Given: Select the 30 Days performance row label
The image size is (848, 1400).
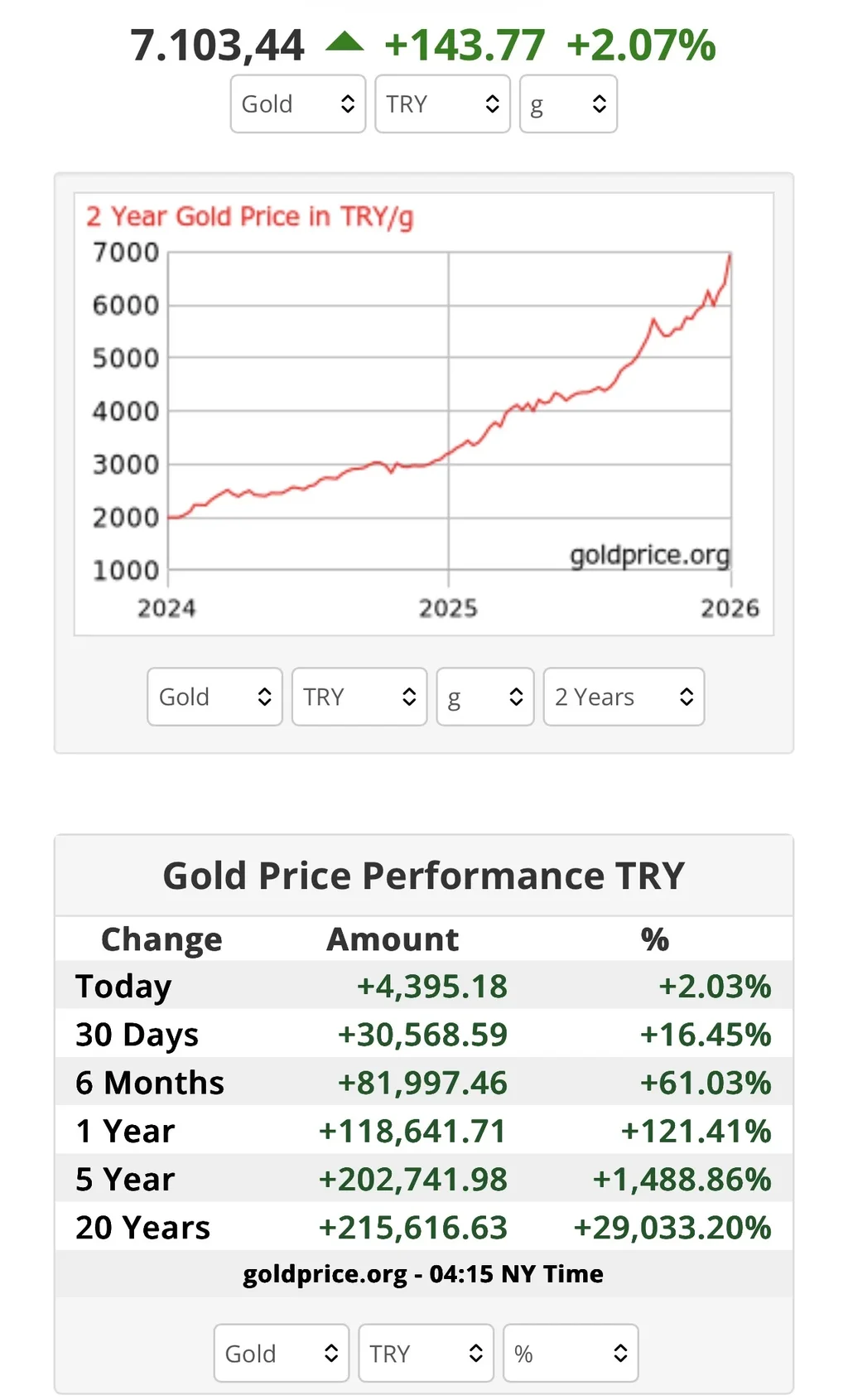Looking at the screenshot, I should 137,1035.
